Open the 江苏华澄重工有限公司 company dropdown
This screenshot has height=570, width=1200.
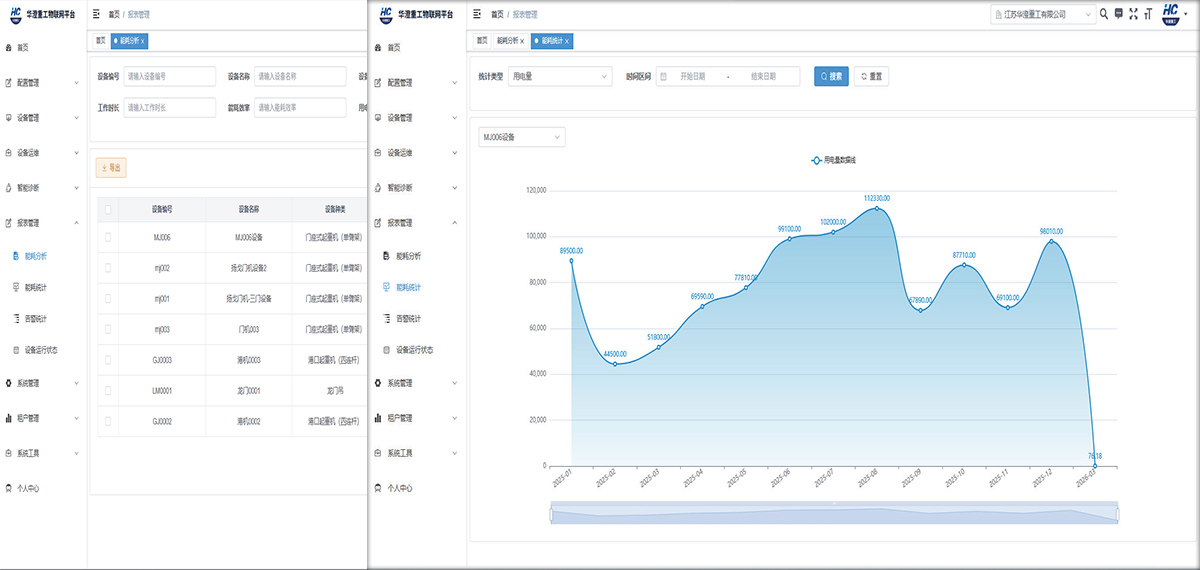tap(1043, 14)
